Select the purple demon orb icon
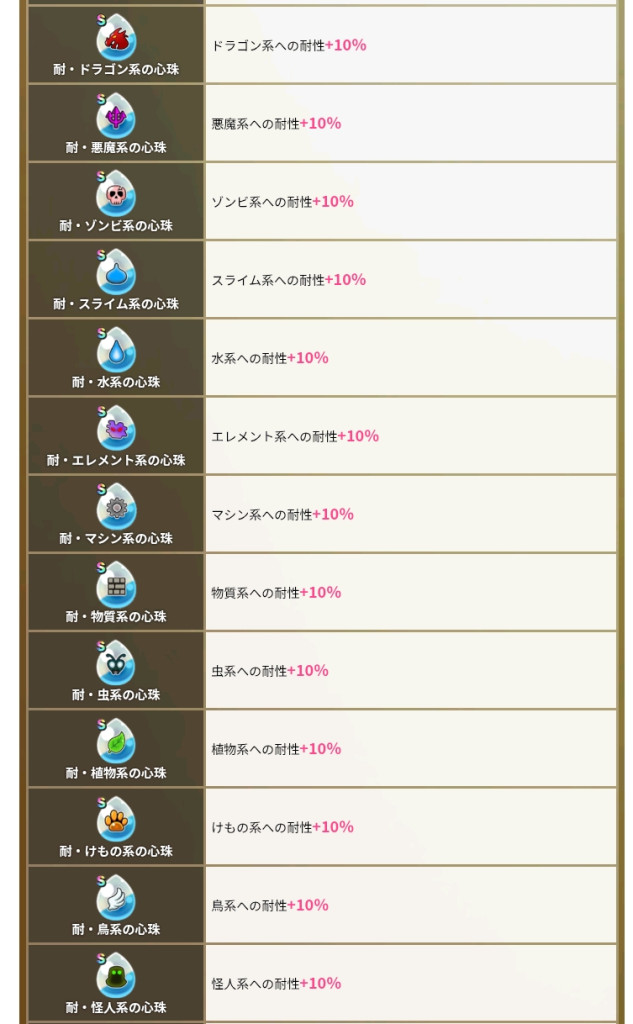Screen dimensions: 633x1024 point(116,116)
